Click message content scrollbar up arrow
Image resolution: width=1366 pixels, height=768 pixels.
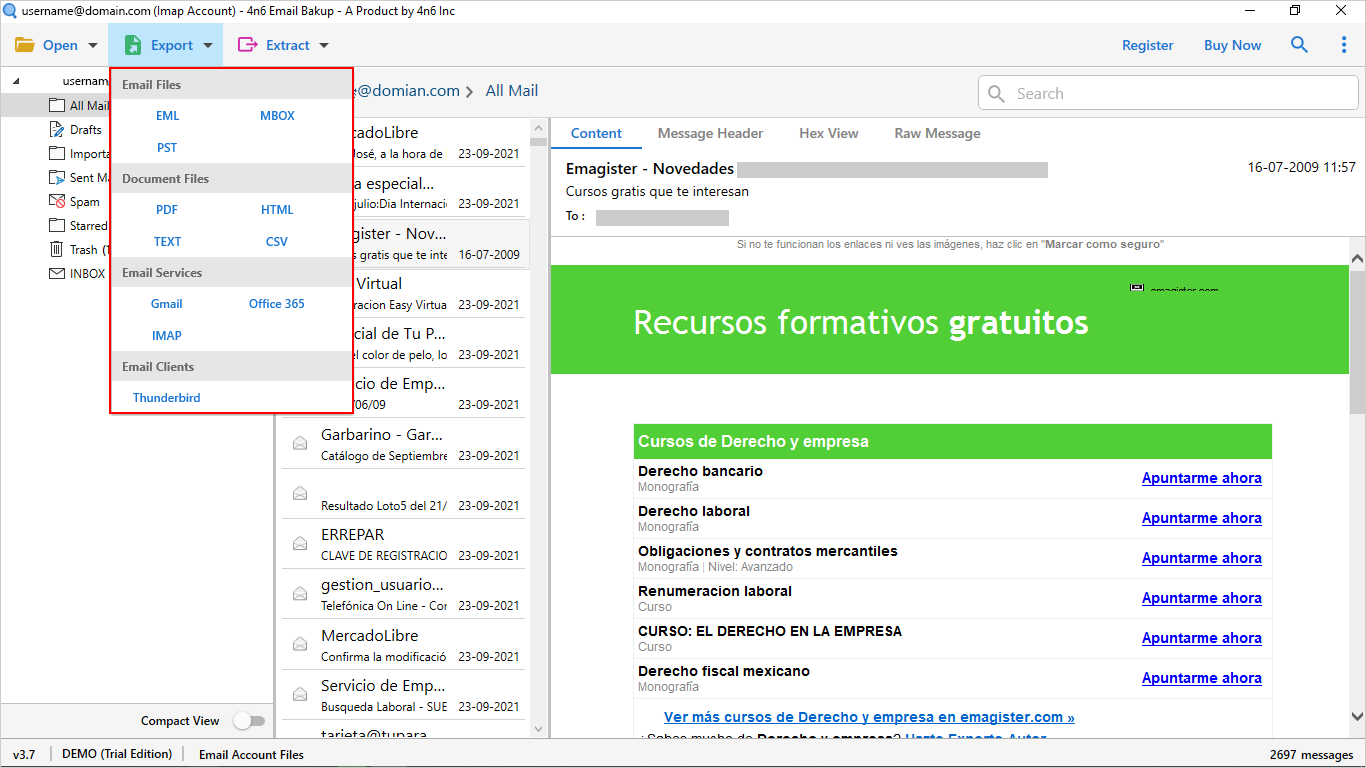[x=1357, y=259]
